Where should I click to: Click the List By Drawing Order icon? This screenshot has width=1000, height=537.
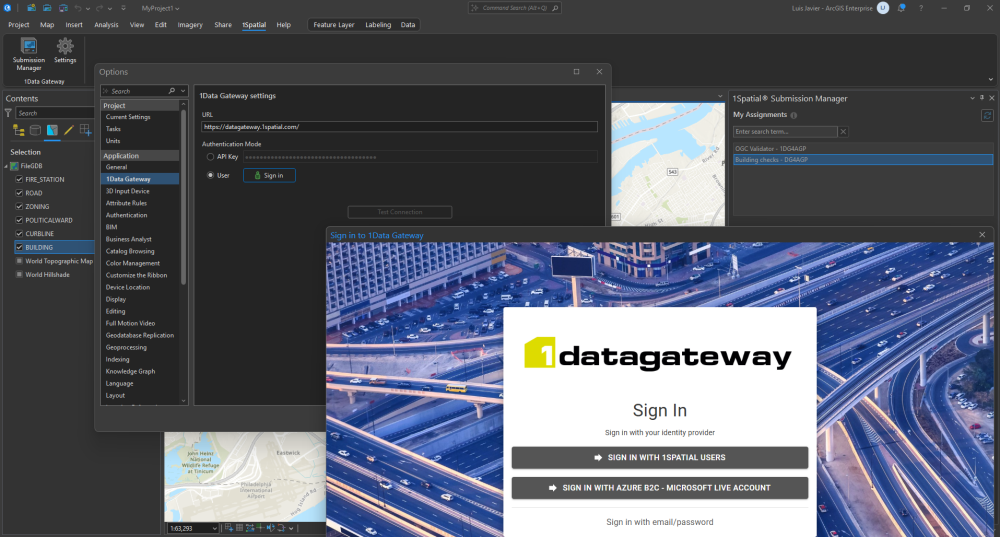pyautogui.click(x=18, y=130)
